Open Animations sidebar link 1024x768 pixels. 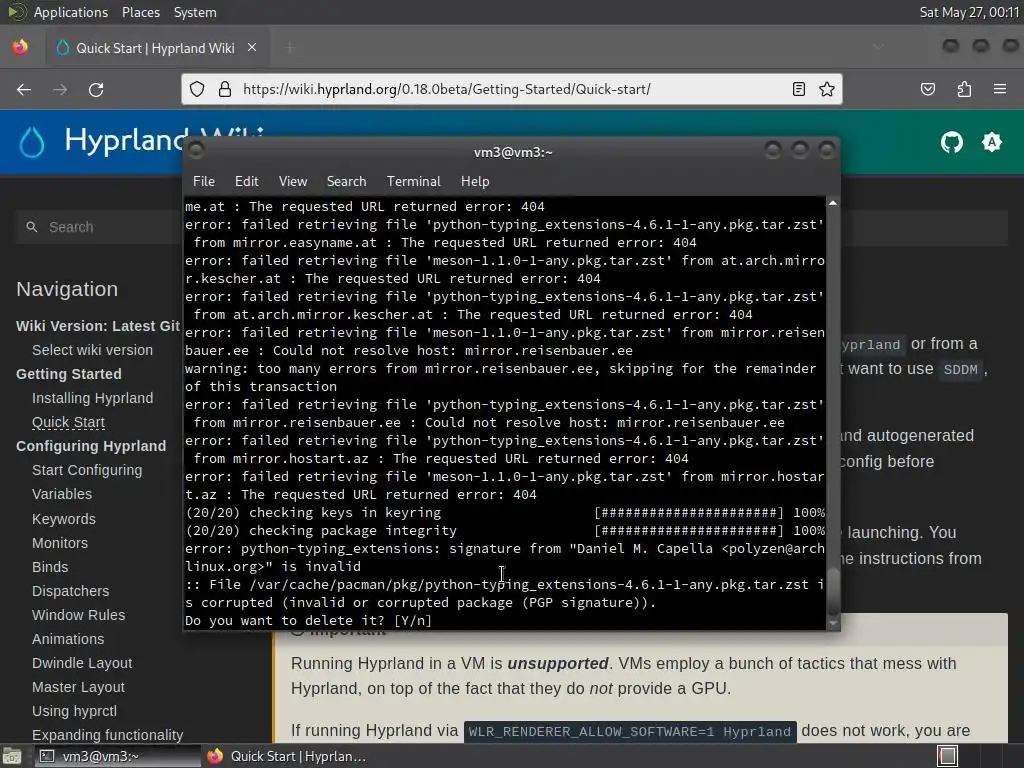click(68, 639)
